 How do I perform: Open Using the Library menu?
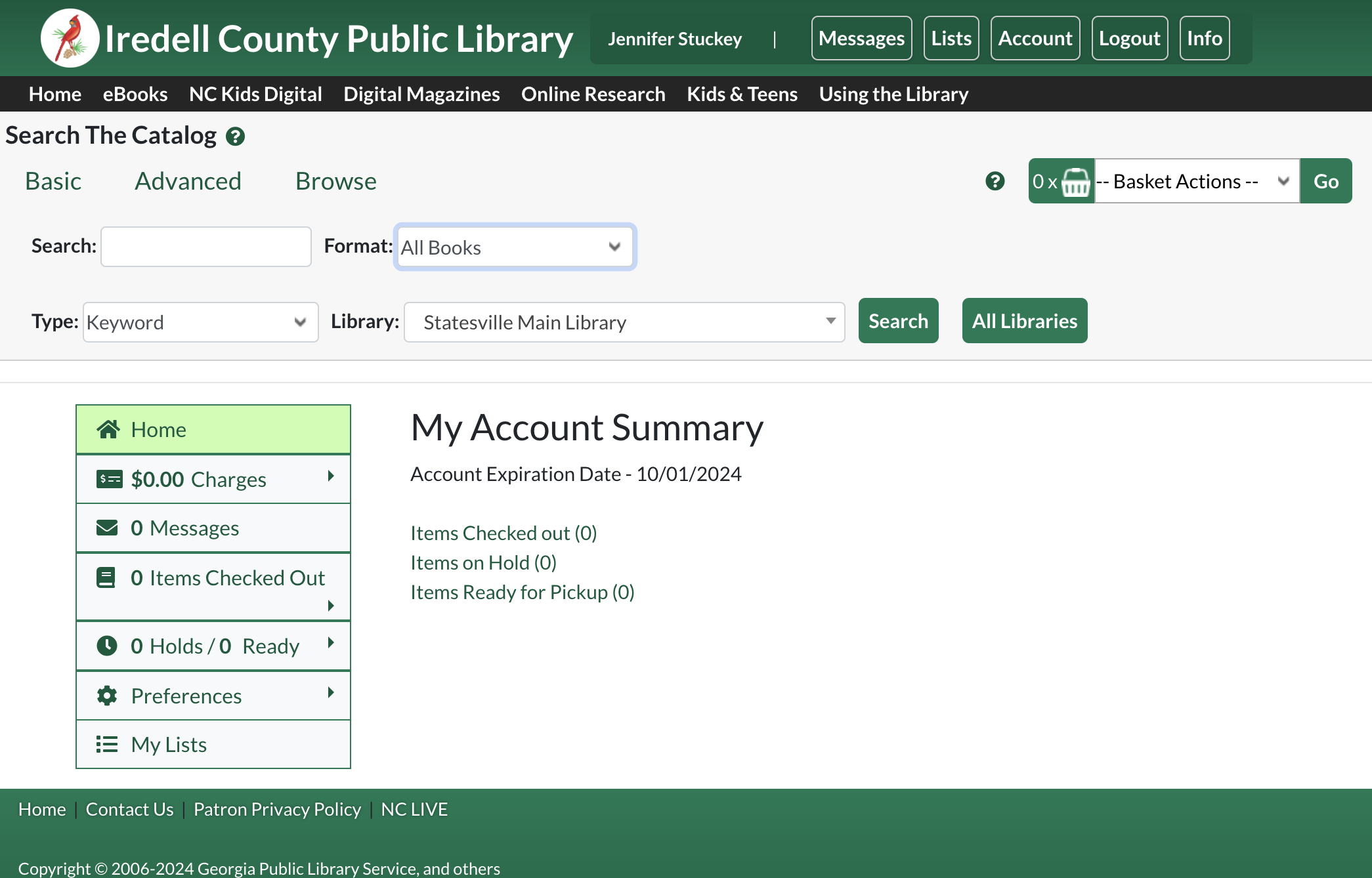coord(894,94)
